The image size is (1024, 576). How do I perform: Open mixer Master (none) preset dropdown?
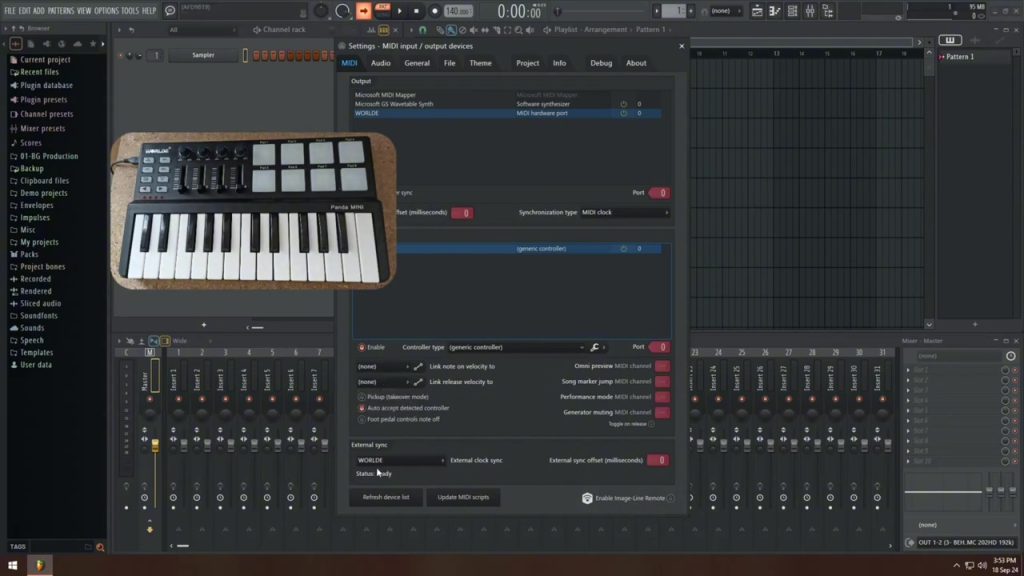pyautogui.click(x=957, y=356)
